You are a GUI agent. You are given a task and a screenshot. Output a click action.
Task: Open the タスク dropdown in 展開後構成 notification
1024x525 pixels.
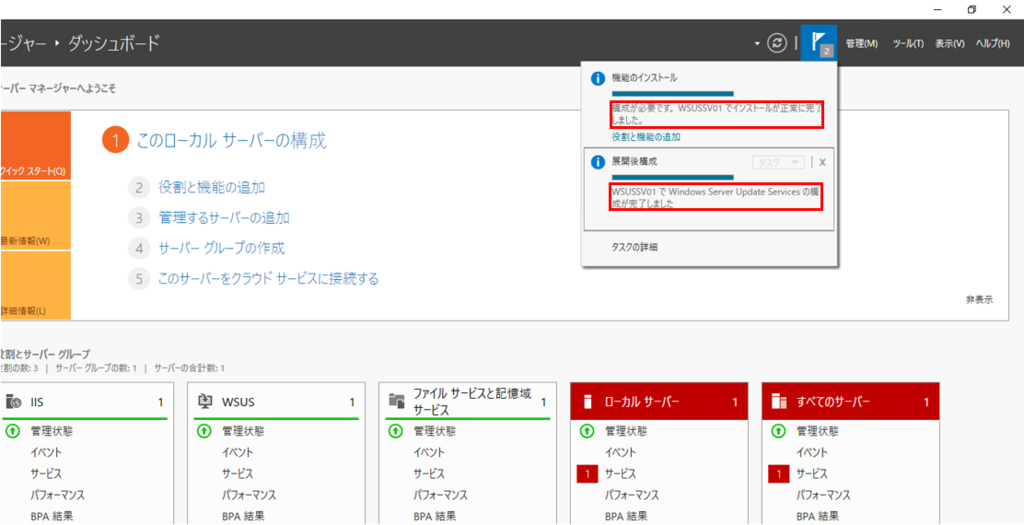777,162
